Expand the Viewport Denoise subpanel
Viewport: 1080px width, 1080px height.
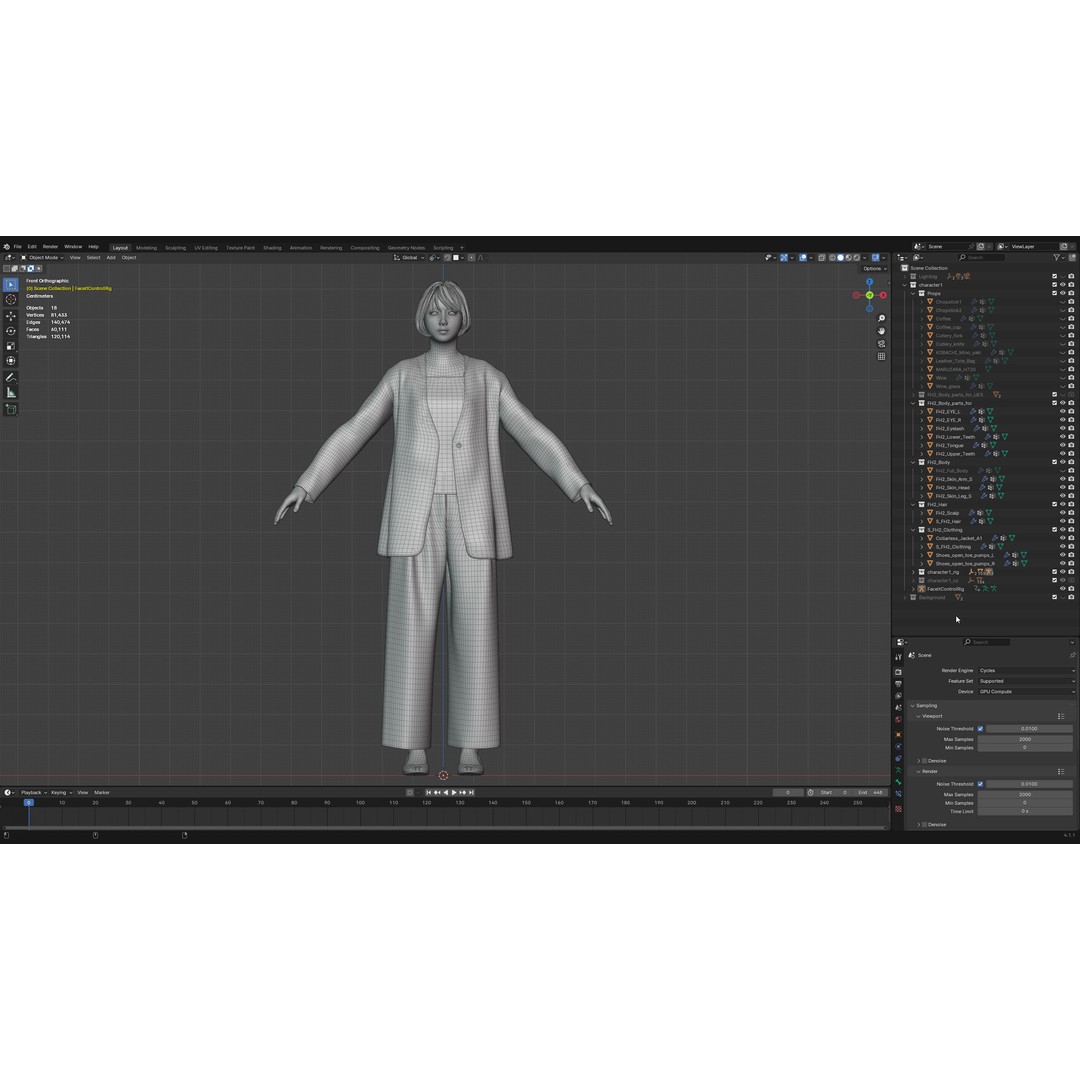pos(918,761)
